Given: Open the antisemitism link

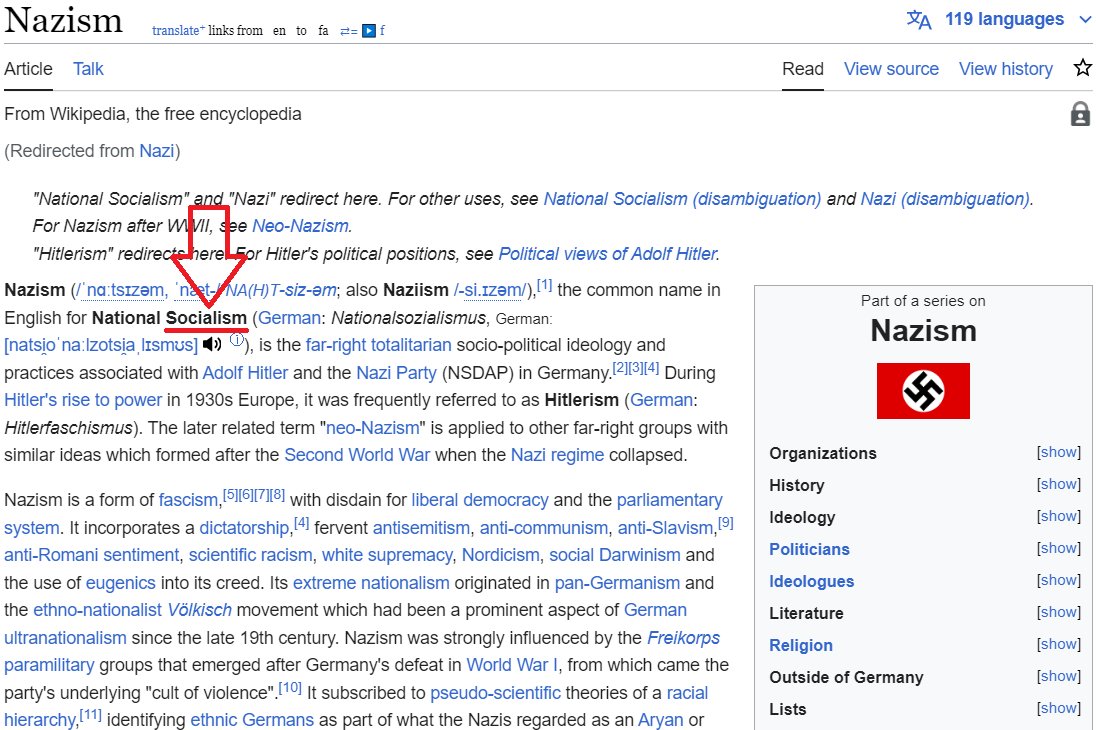Looking at the screenshot, I should [x=421, y=528].
